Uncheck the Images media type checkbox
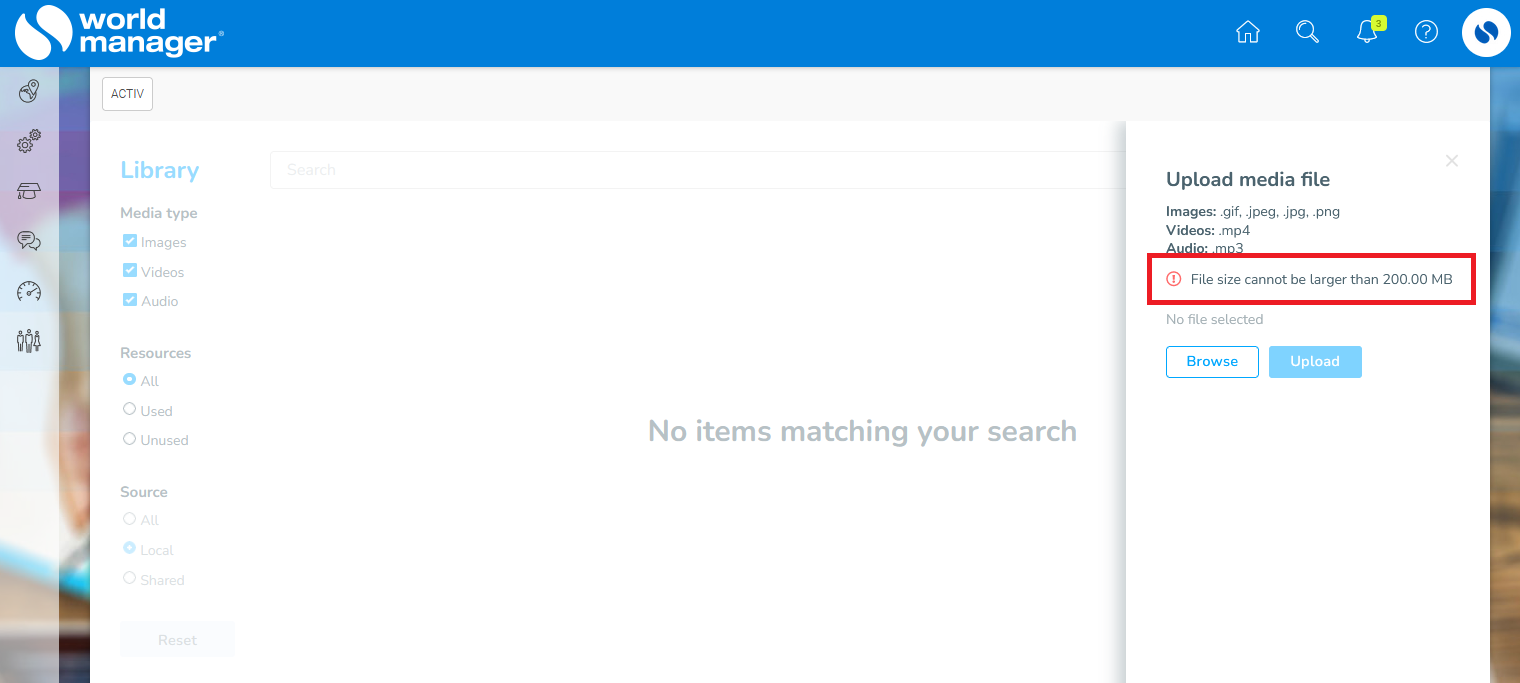Viewport: 1520px width, 683px height. [x=130, y=241]
